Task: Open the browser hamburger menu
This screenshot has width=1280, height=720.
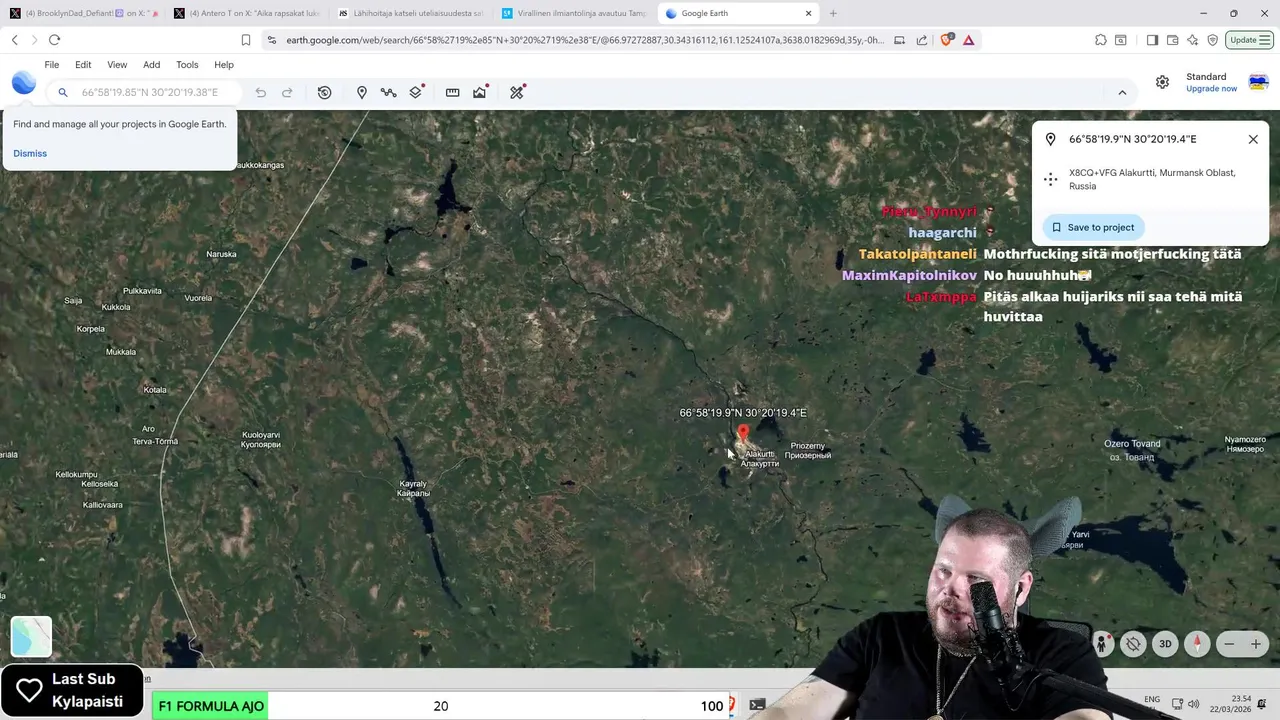Action: point(1264,40)
